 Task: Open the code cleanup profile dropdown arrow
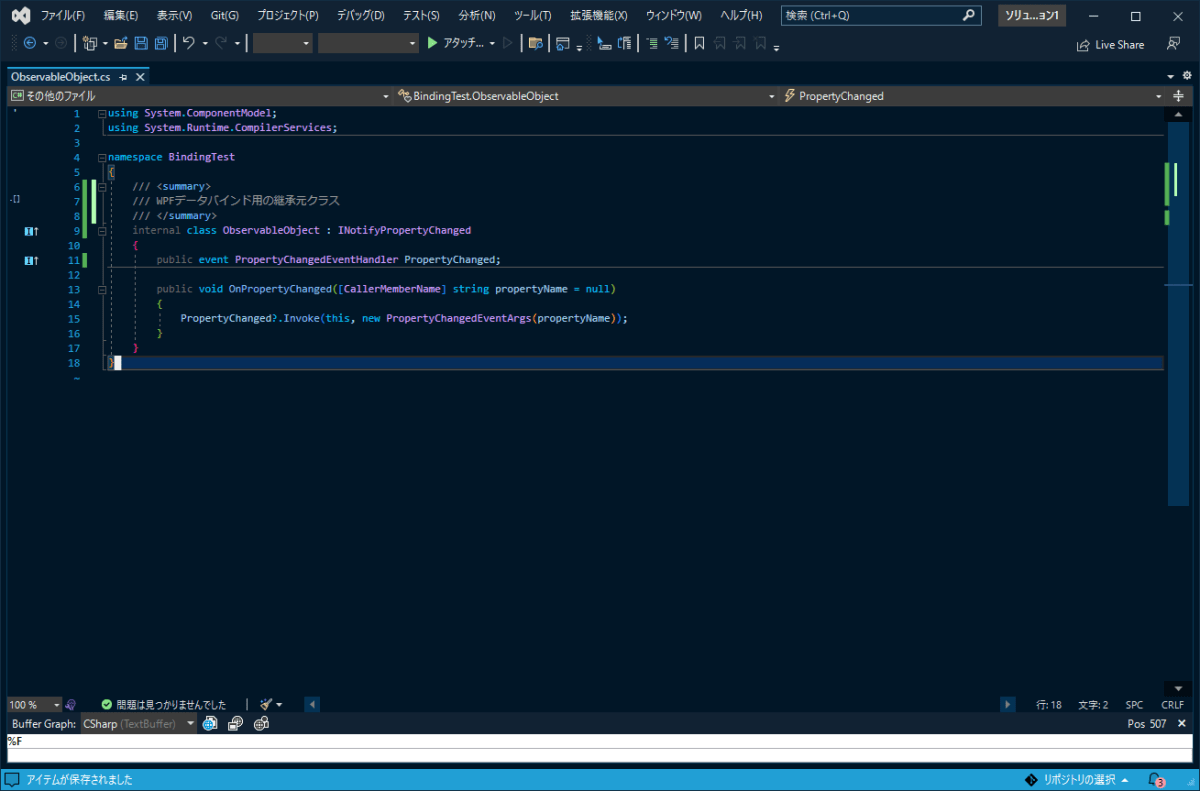click(279, 704)
